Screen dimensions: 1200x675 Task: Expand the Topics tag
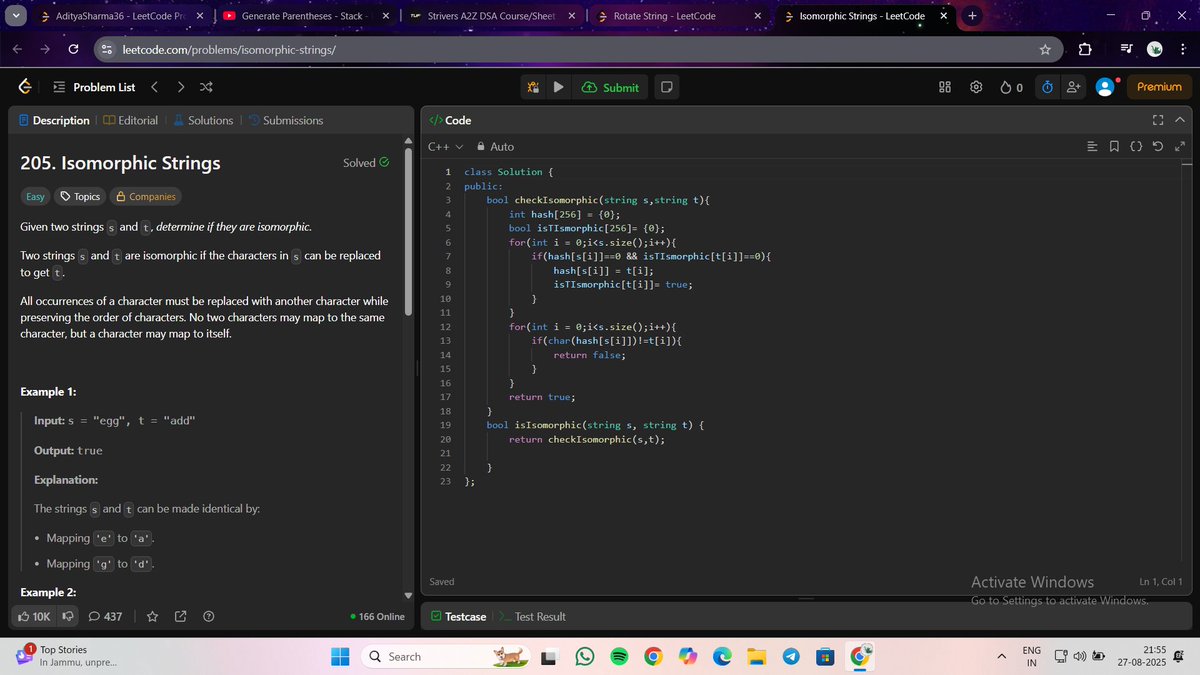(x=80, y=196)
